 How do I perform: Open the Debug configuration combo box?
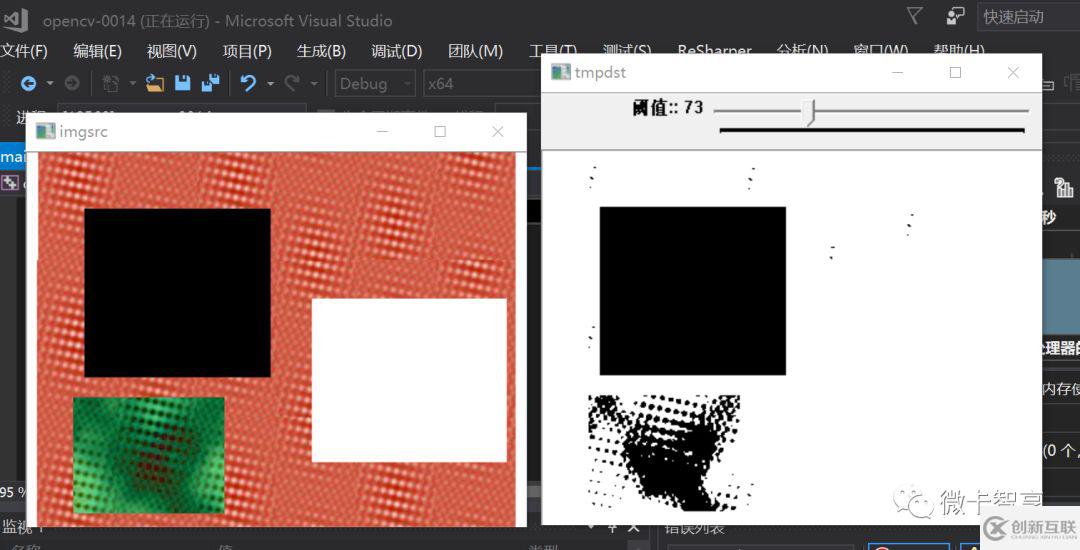point(375,84)
